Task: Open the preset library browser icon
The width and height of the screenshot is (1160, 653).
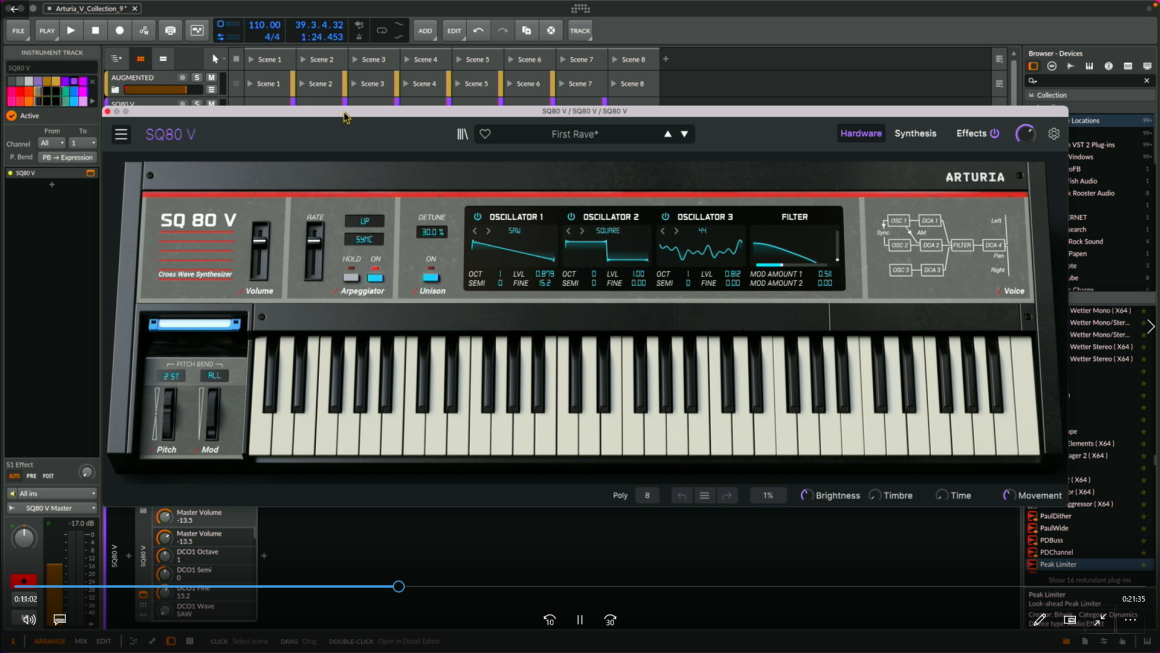Action: click(x=462, y=134)
